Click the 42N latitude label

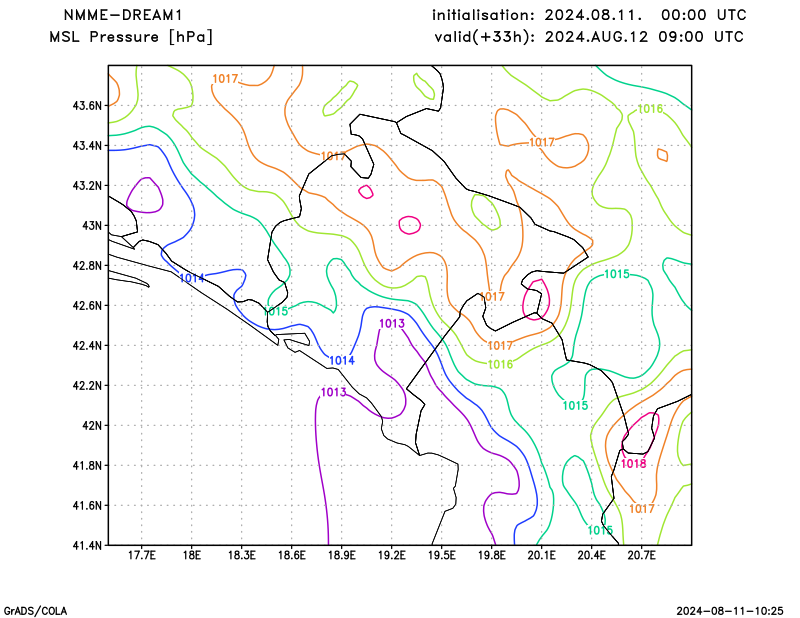point(92,426)
